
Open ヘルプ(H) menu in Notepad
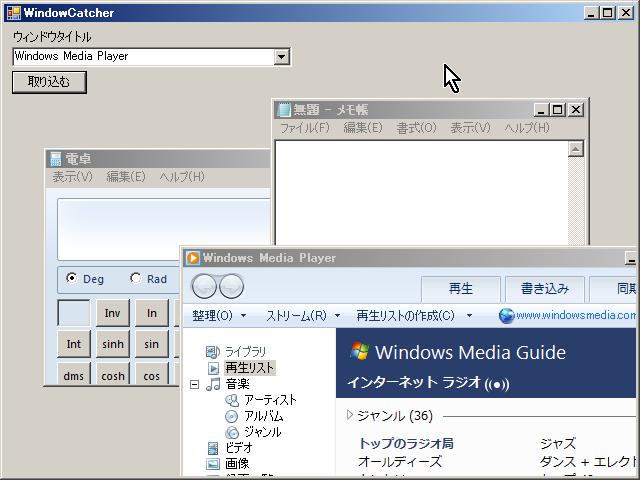(527, 128)
